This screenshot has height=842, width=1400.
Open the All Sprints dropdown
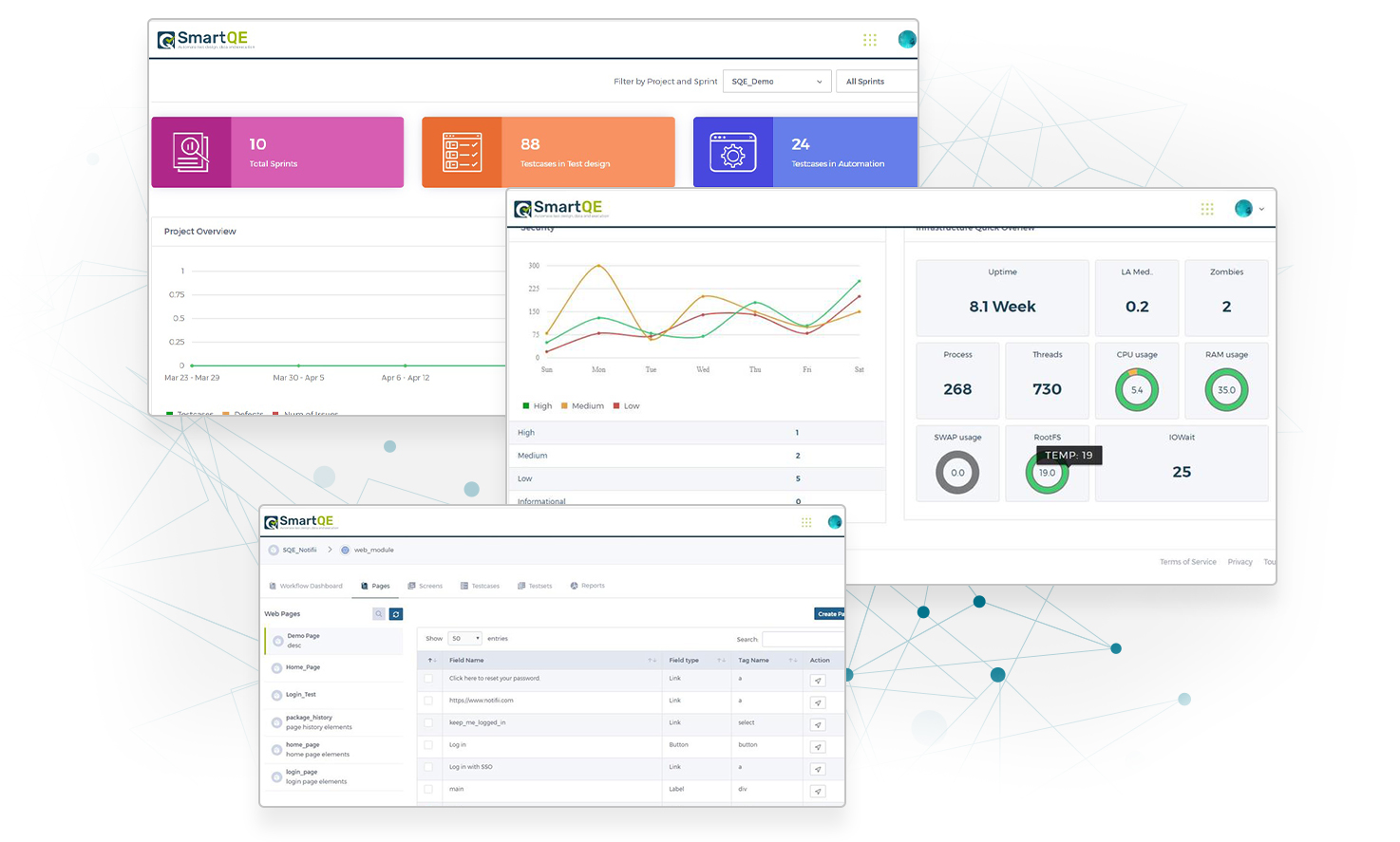[877, 82]
